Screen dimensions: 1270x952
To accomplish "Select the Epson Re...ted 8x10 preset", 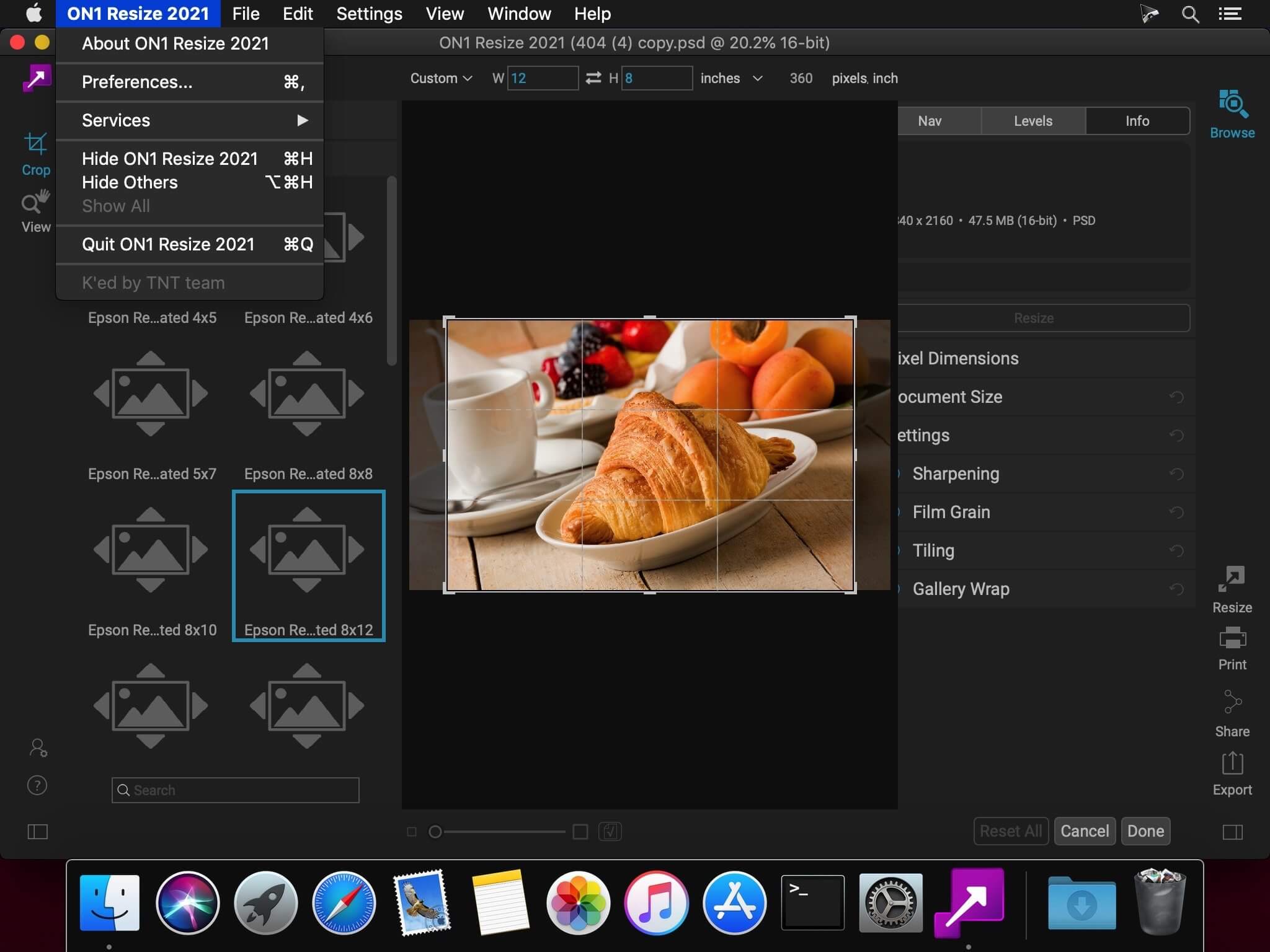I will click(152, 566).
